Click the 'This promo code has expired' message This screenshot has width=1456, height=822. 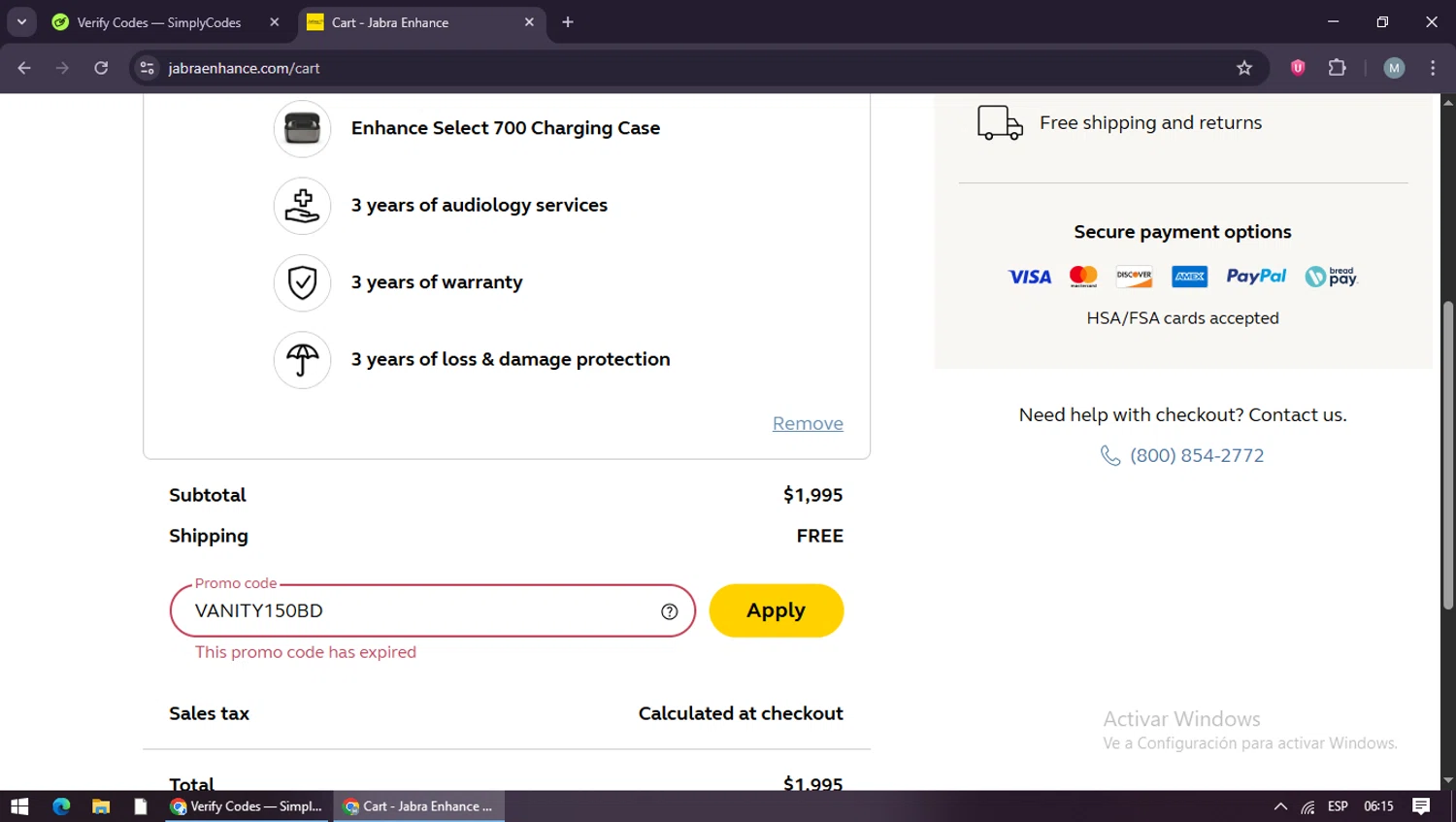point(306,652)
